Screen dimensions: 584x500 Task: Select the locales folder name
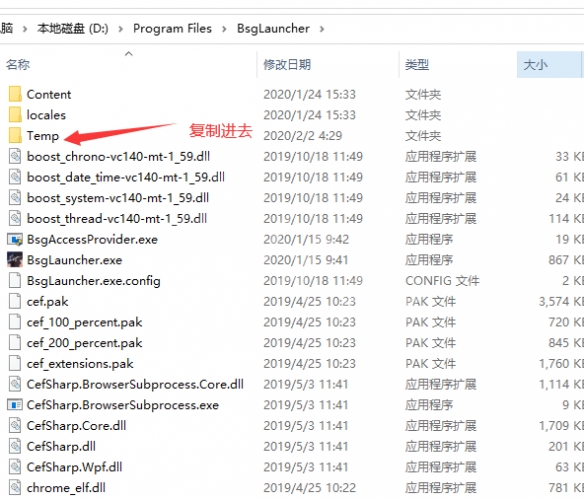pyautogui.click(x=46, y=115)
